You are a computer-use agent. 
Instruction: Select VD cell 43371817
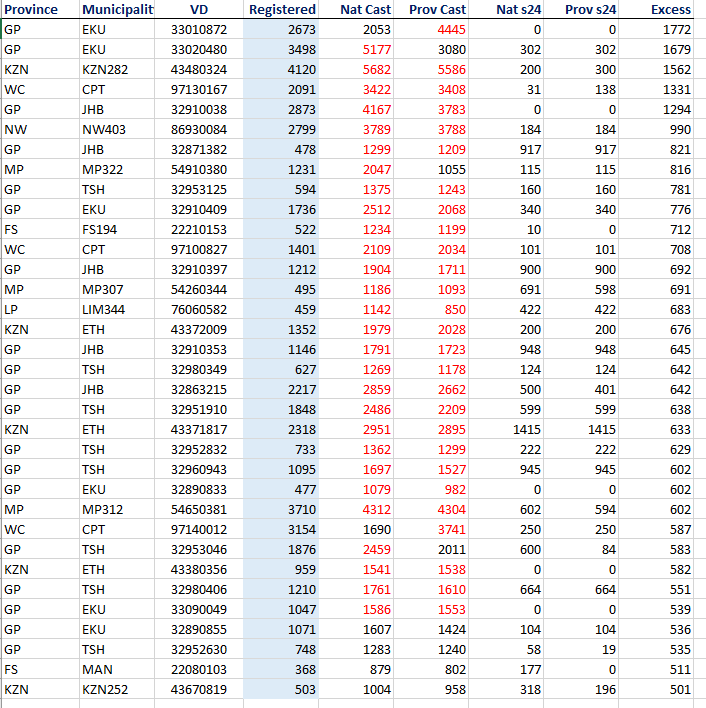tap(199, 429)
